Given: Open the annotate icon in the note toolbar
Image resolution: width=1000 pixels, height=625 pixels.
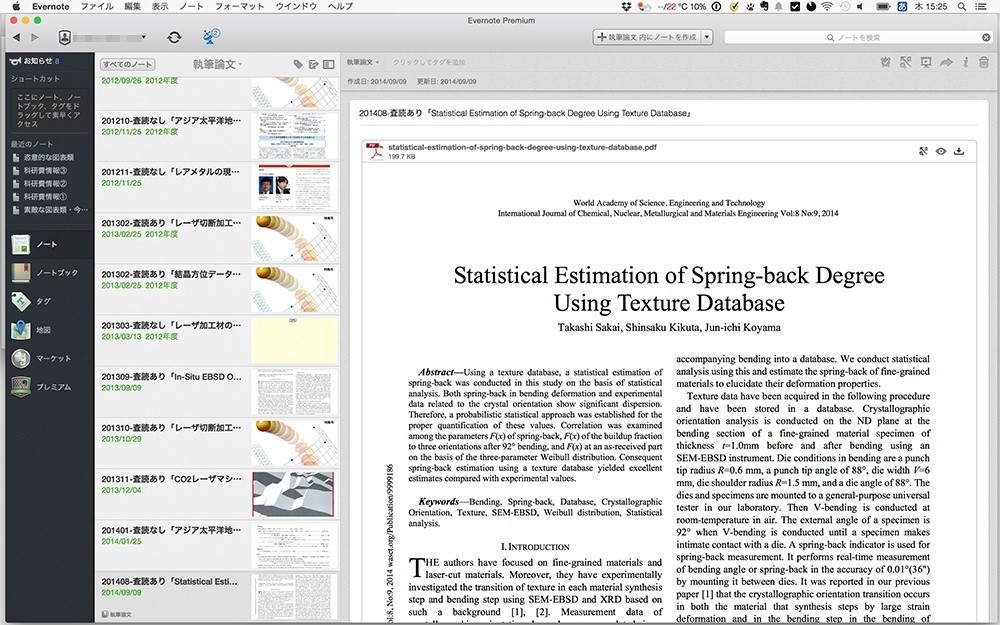Looking at the screenshot, I should [x=905, y=63].
